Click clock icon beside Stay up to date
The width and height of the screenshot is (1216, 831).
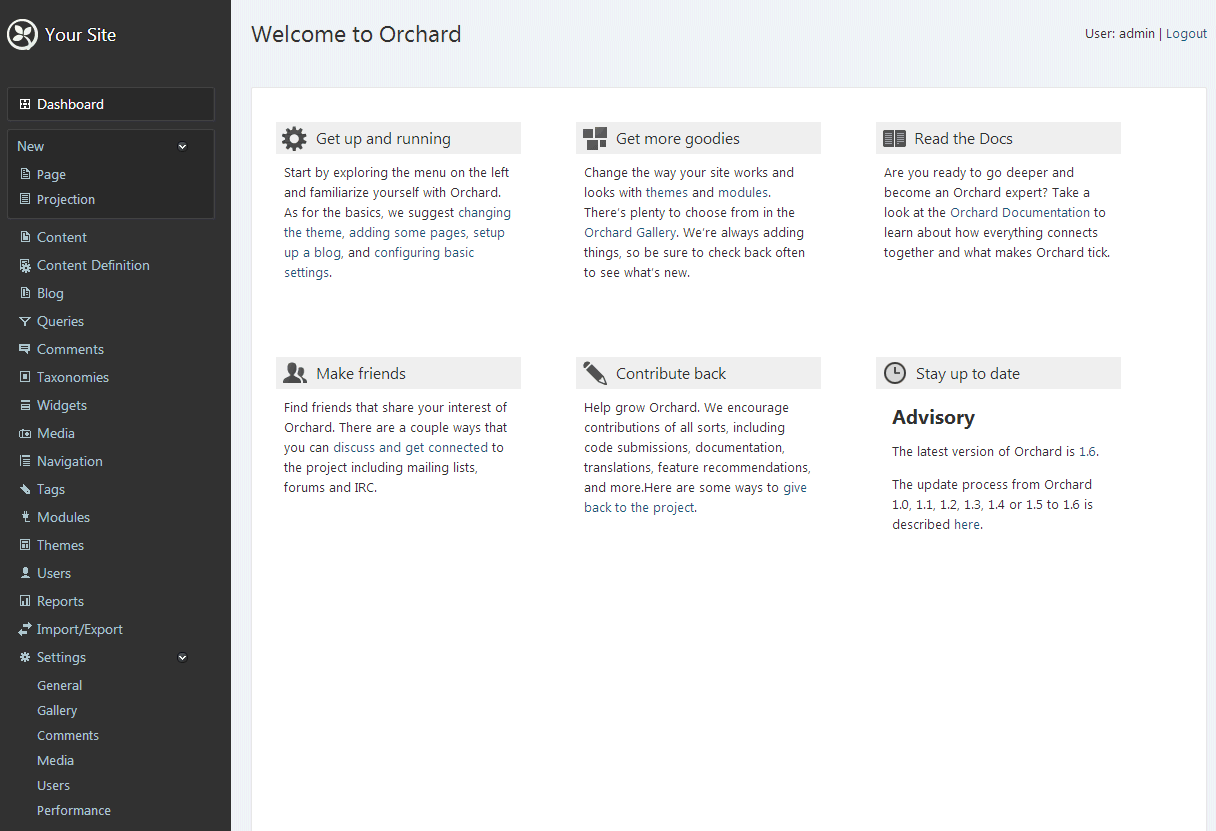[x=895, y=373]
